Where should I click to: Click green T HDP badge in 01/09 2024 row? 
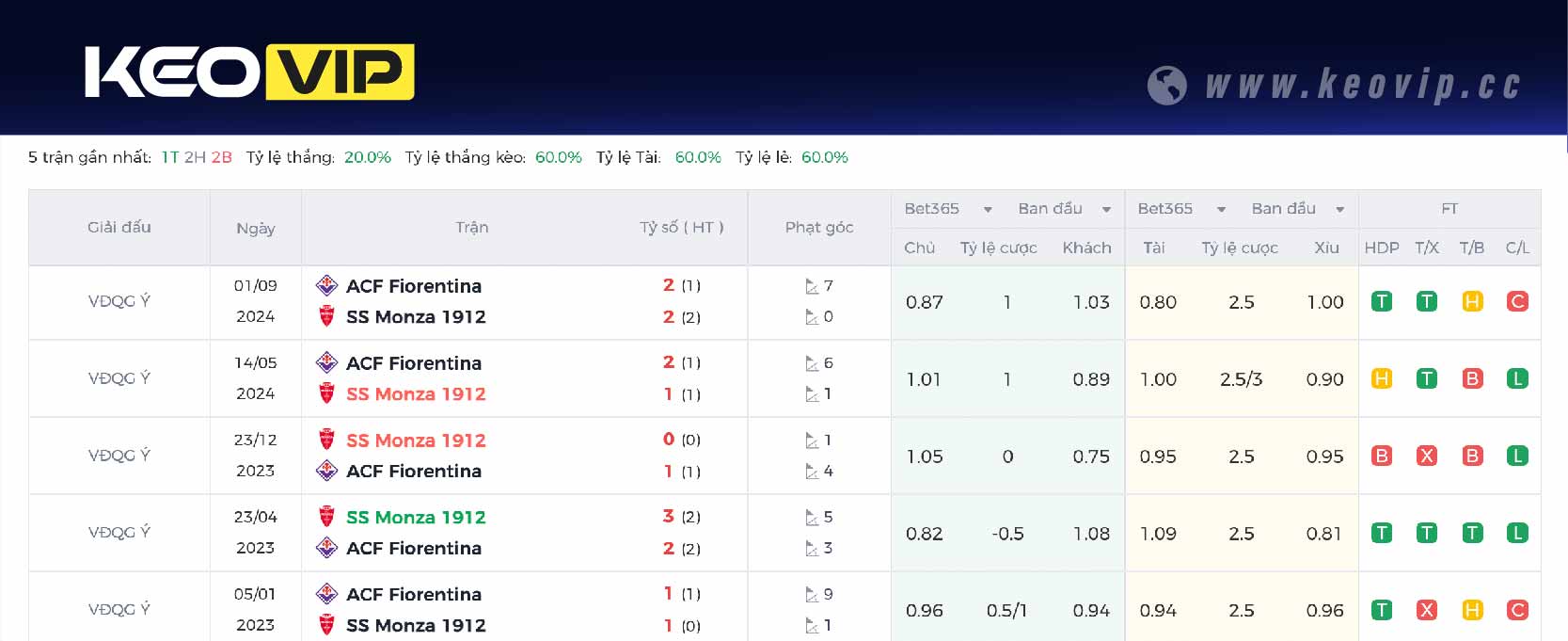tap(1382, 302)
